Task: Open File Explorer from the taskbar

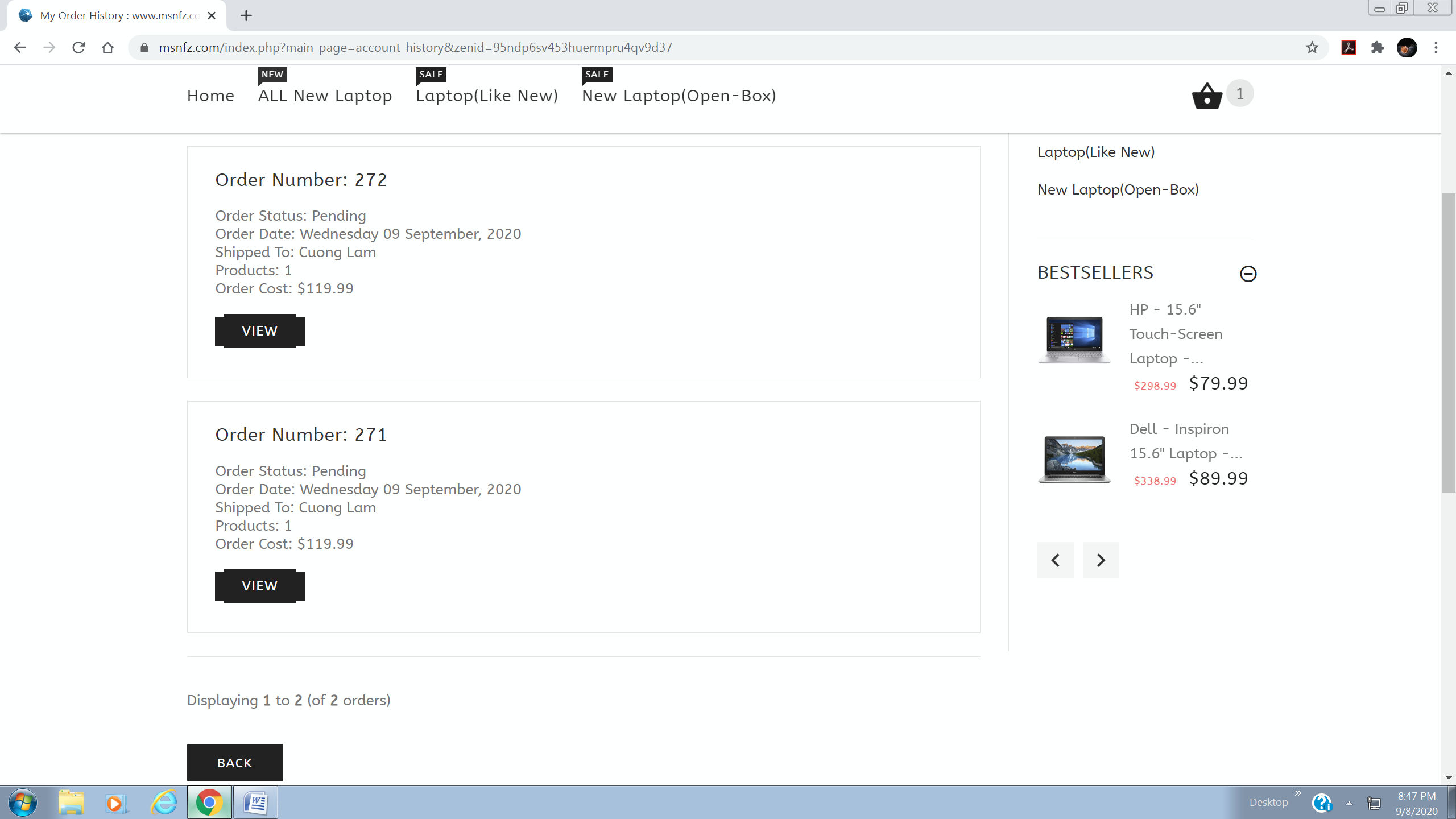Action: pos(71,803)
